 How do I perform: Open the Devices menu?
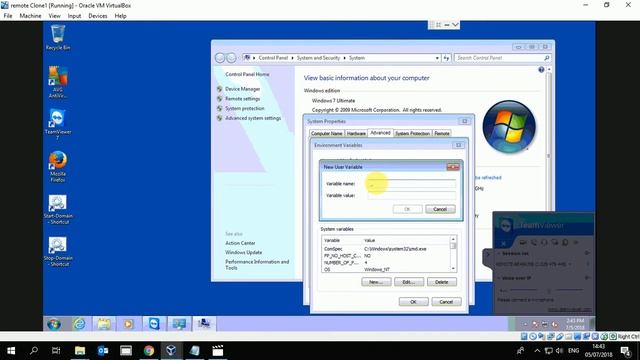pos(98,16)
